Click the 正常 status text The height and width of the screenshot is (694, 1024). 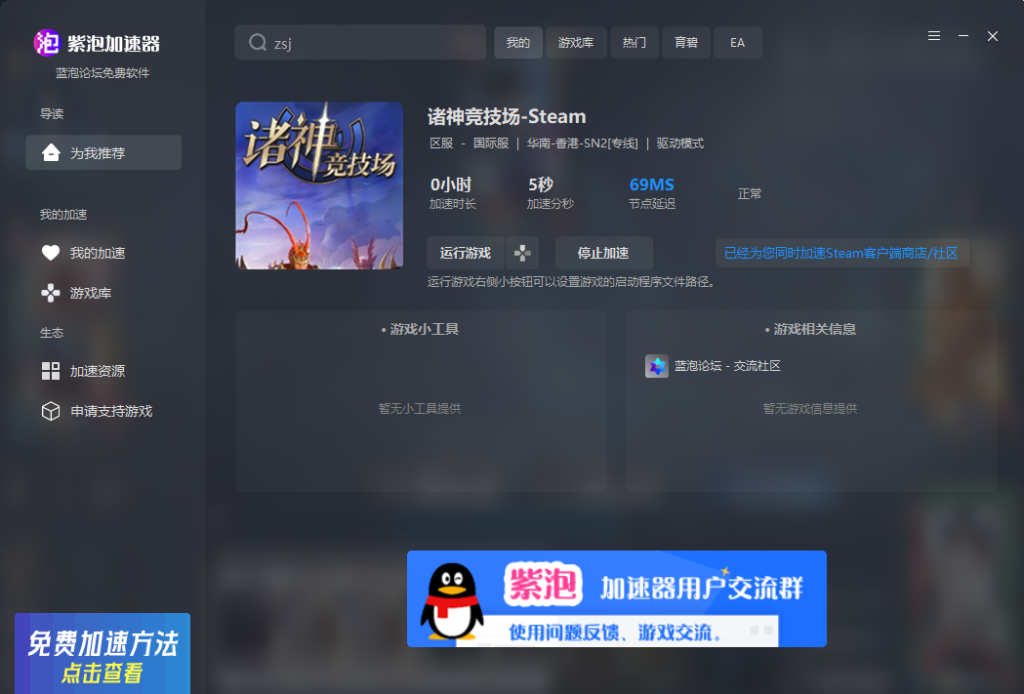(750, 194)
